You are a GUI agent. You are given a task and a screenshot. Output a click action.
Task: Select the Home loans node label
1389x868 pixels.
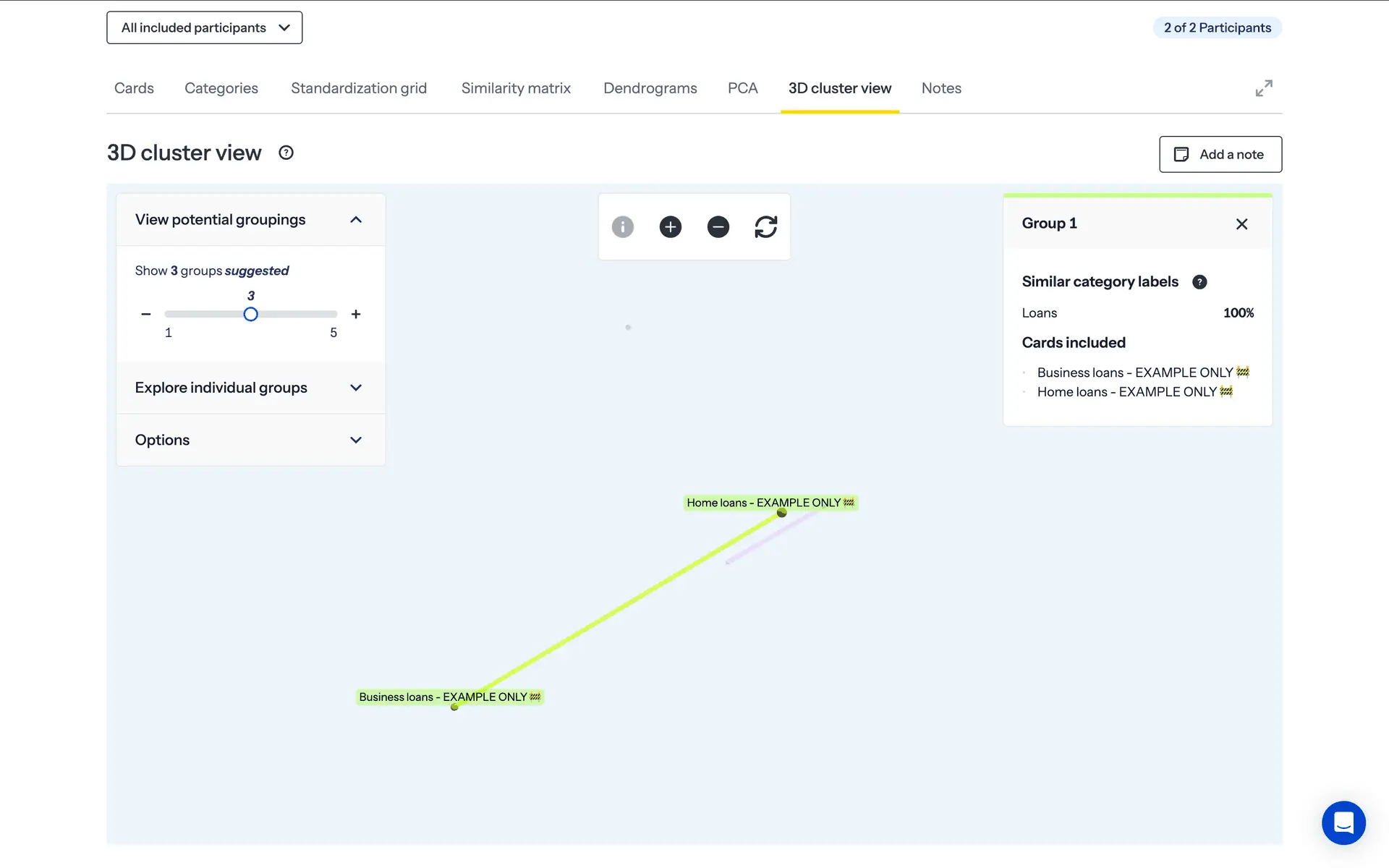coord(770,503)
